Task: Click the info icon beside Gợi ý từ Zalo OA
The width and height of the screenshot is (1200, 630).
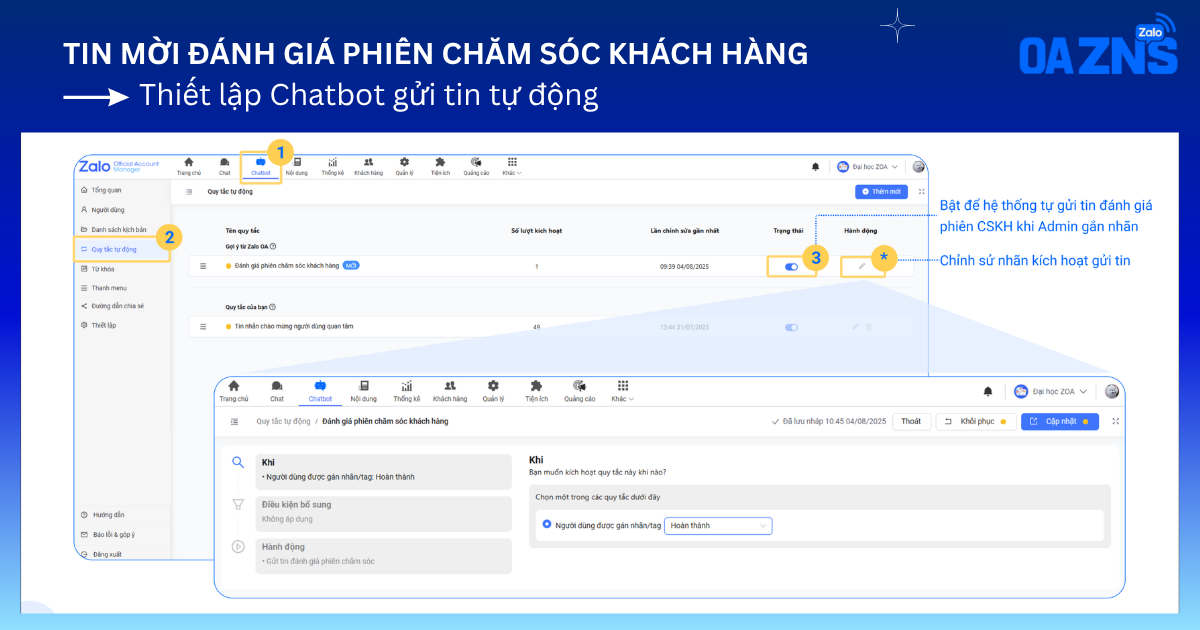Action: point(273,246)
